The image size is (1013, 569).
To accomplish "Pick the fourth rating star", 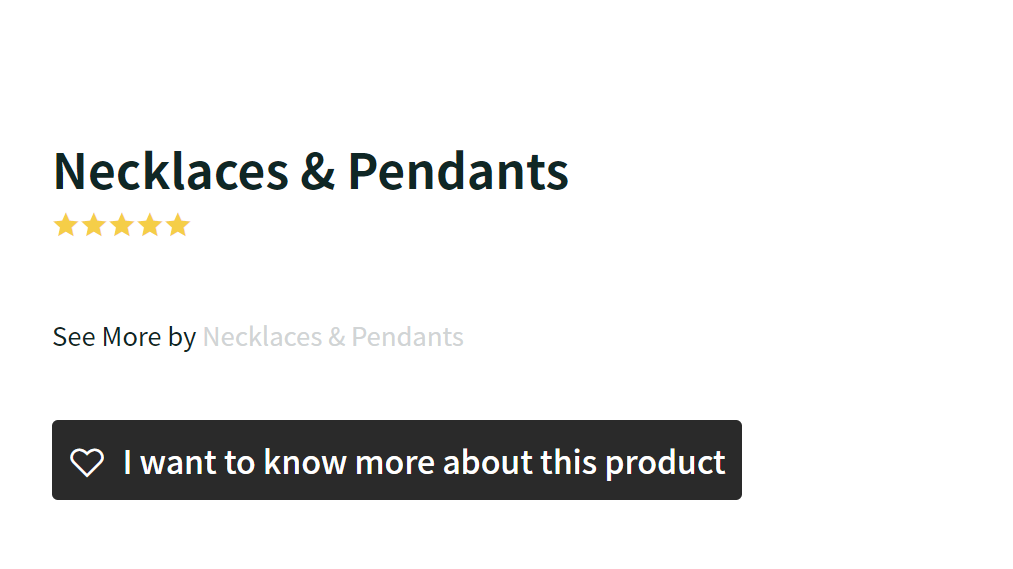I will tap(150, 225).
